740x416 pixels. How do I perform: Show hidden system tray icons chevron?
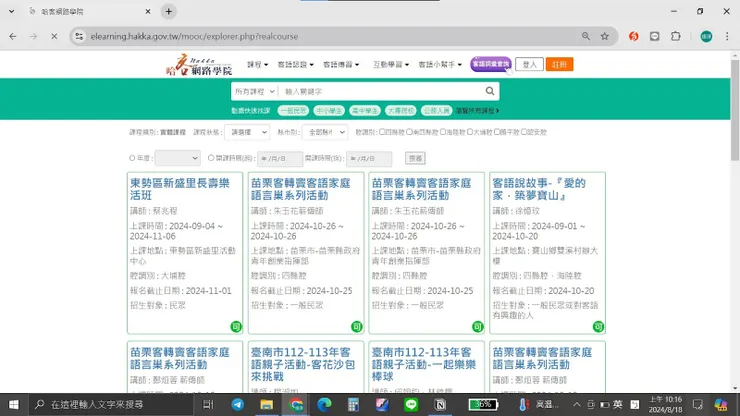point(577,405)
